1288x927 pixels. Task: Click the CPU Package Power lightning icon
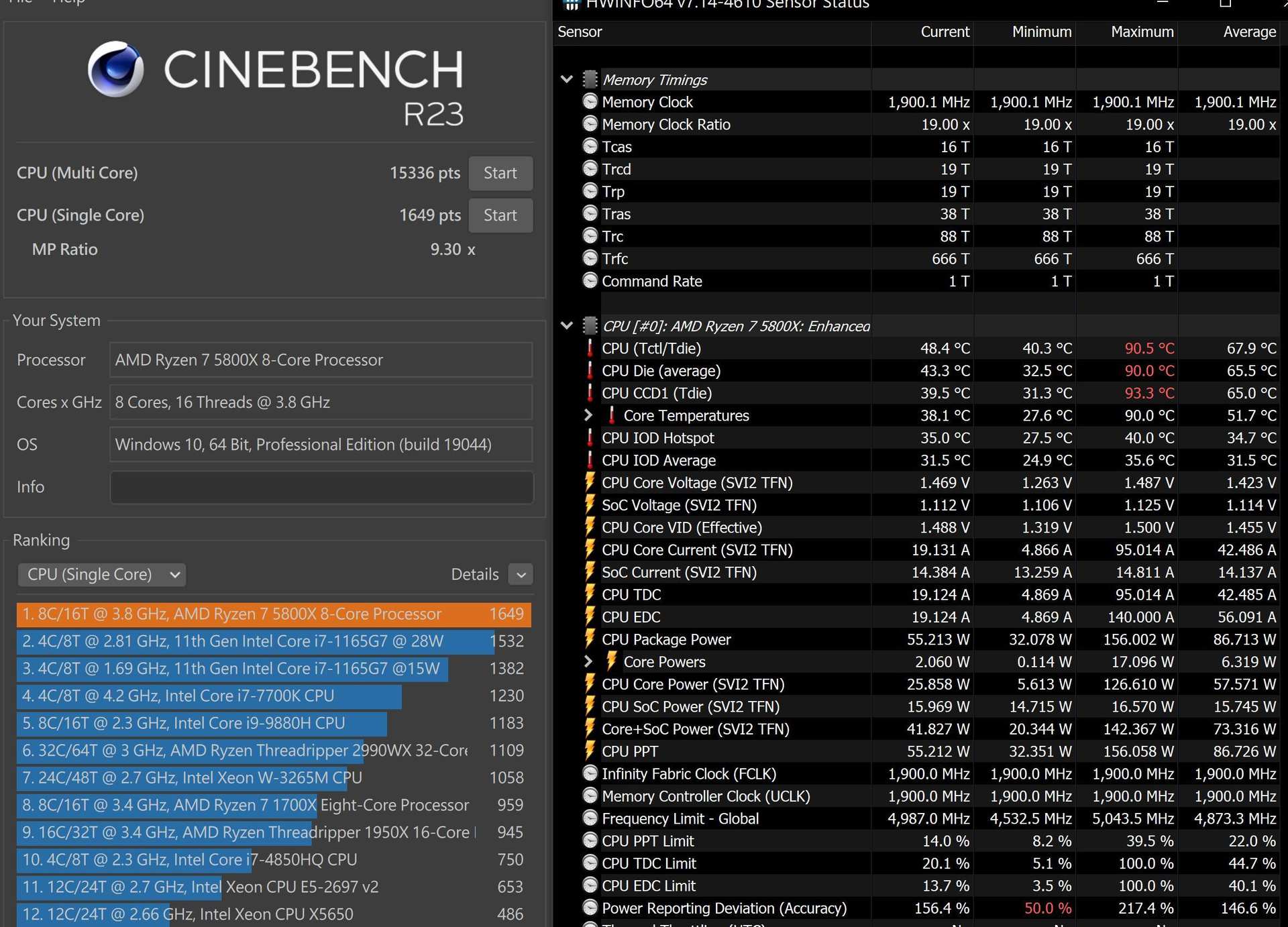pyautogui.click(x=590, y=639)
